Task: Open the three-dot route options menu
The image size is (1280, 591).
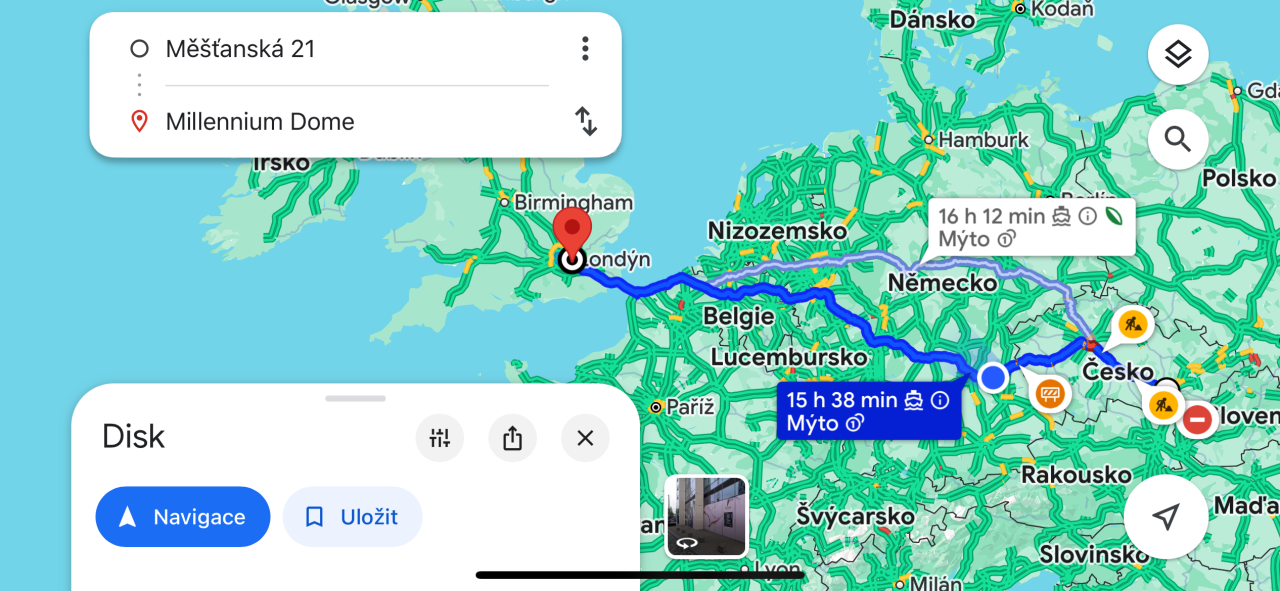Action: point(585,48)
